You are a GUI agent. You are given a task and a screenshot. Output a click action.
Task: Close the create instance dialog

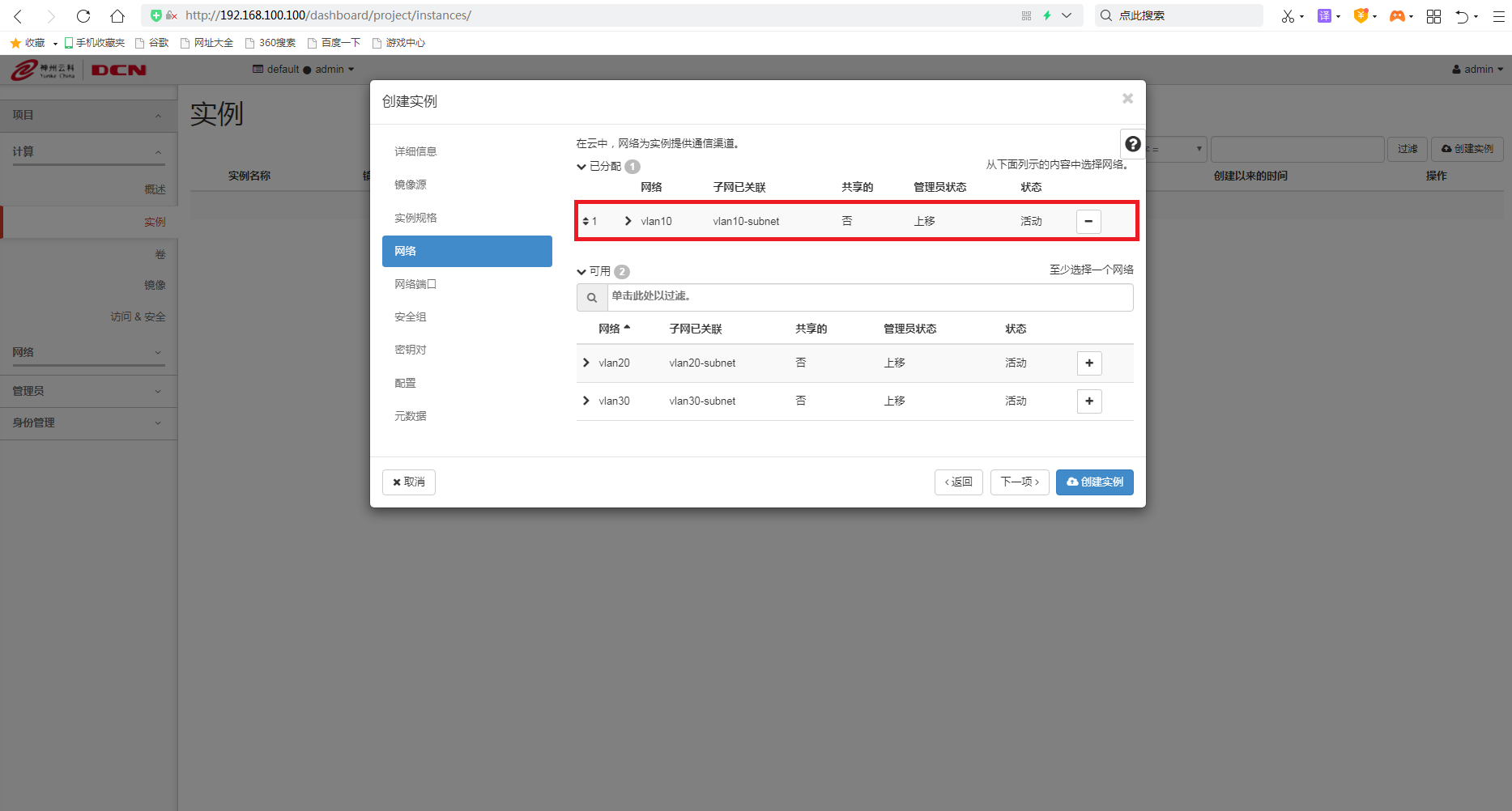click(1127, 99)
